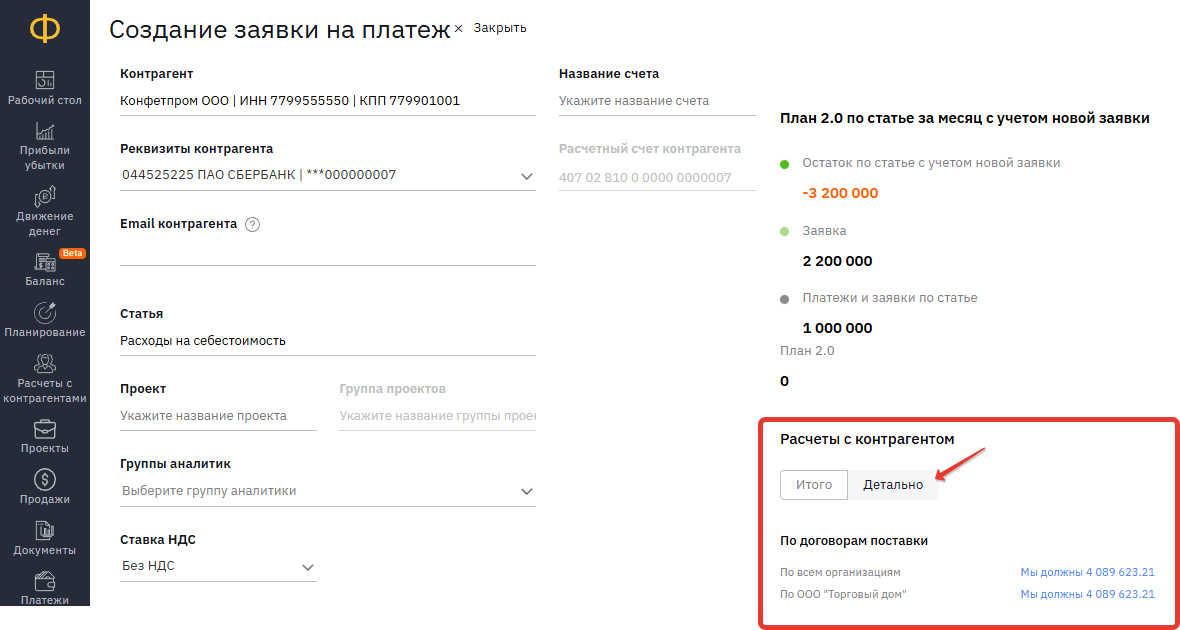Open Прибыли убытки report icon
This screenshot has width=1180, height=630.
45,131
